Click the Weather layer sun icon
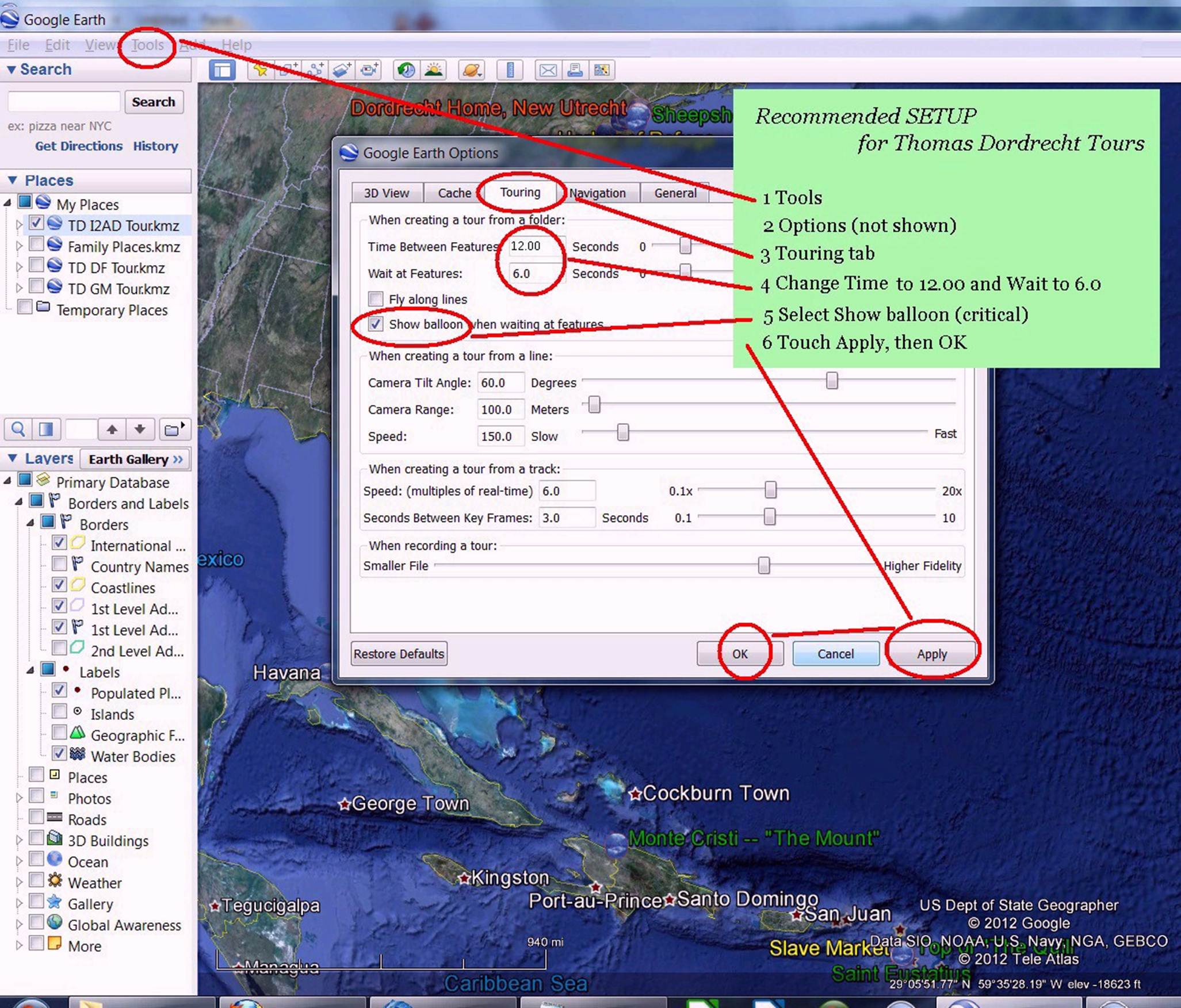1181x1008 pixels. click(x=55, y=881)
